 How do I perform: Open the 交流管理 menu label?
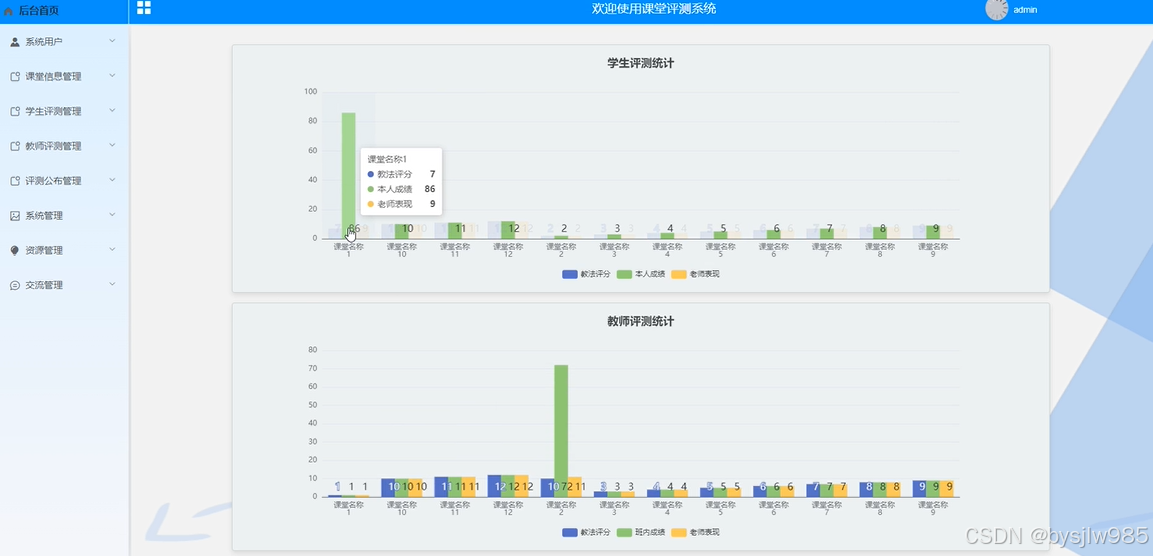[44, 285]
